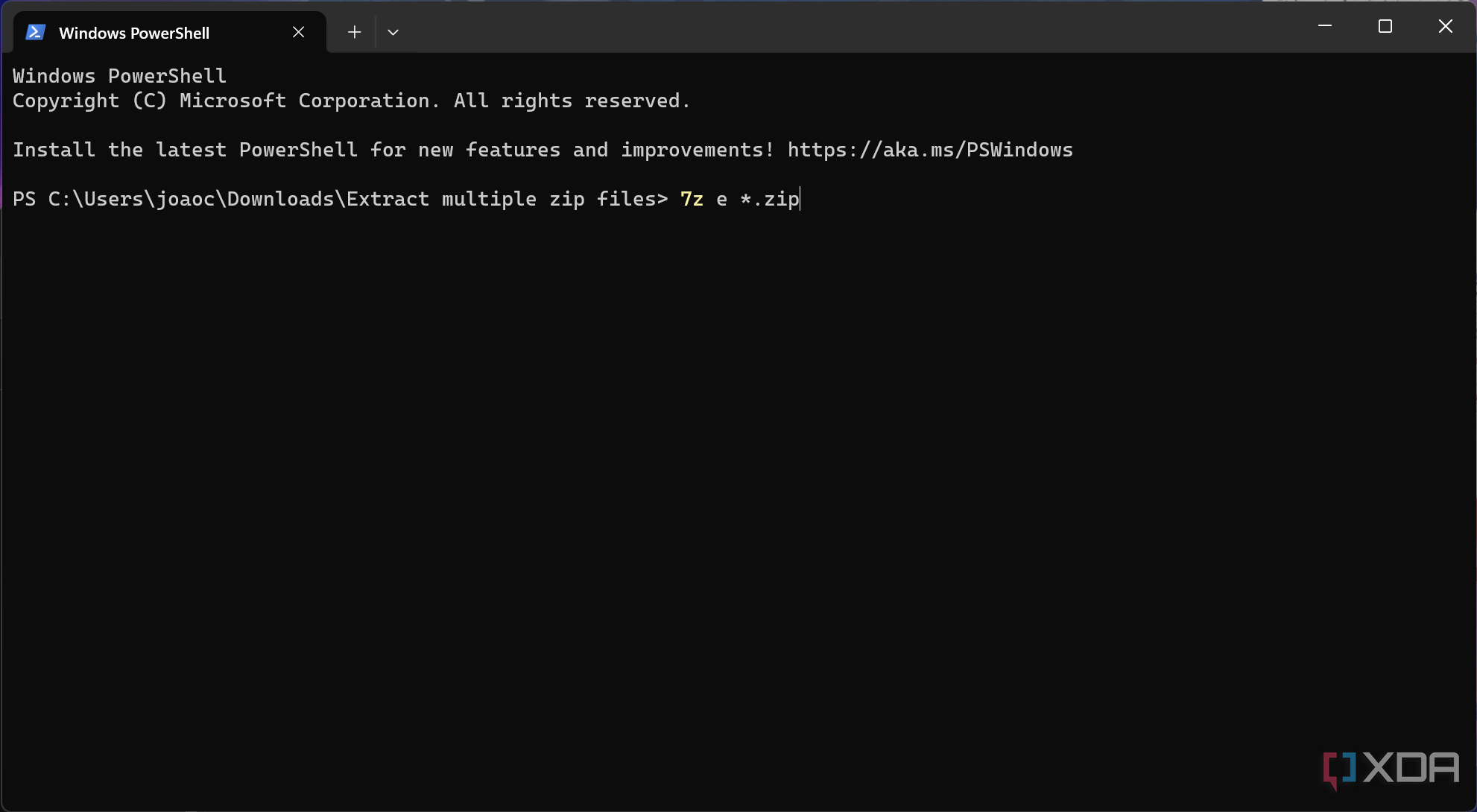Enable terminal tab close toggle
The height and width of the screenshot is (812, 1477).
297,31
